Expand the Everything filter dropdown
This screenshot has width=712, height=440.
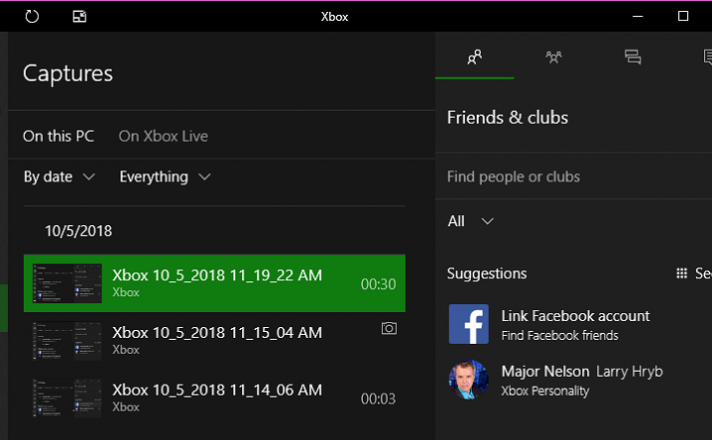tap(165, 177)
